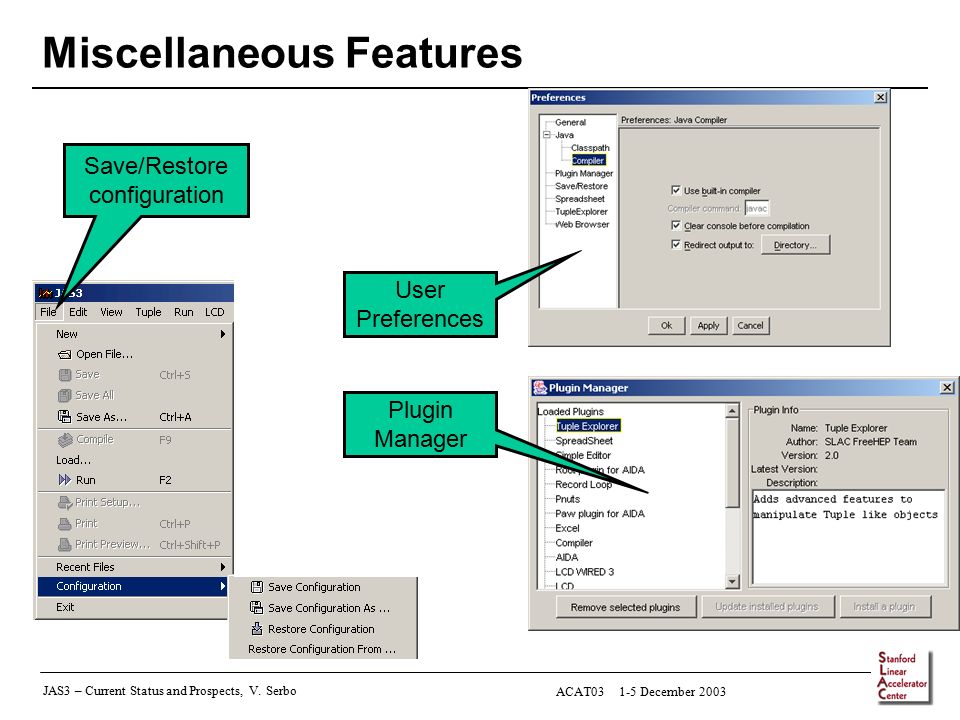Choose Restore Configuration From ... entry
The image size is (960, 720).
click(322, 649)
